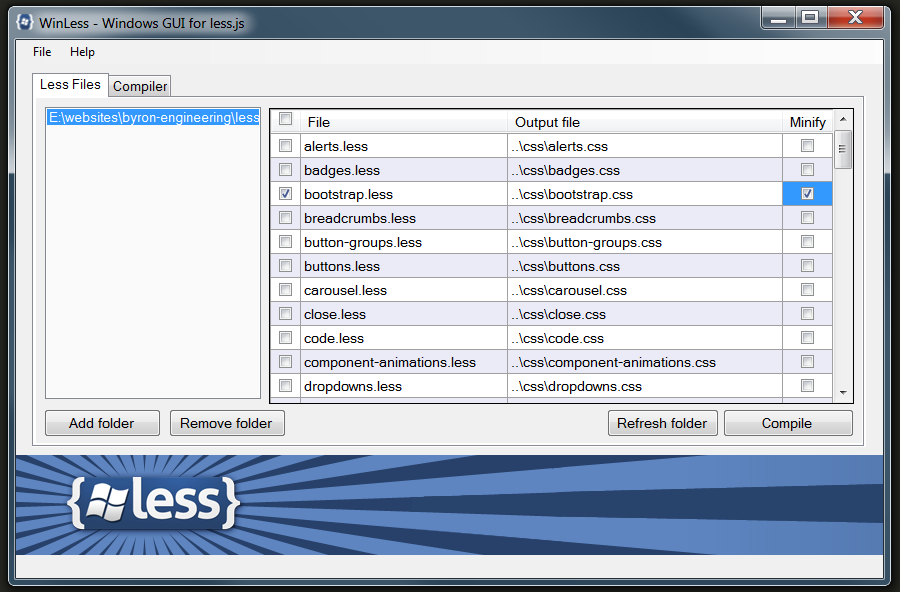Check the close.less file checkbox
This screenshot has height=592, width=900.
coord(285,314)
